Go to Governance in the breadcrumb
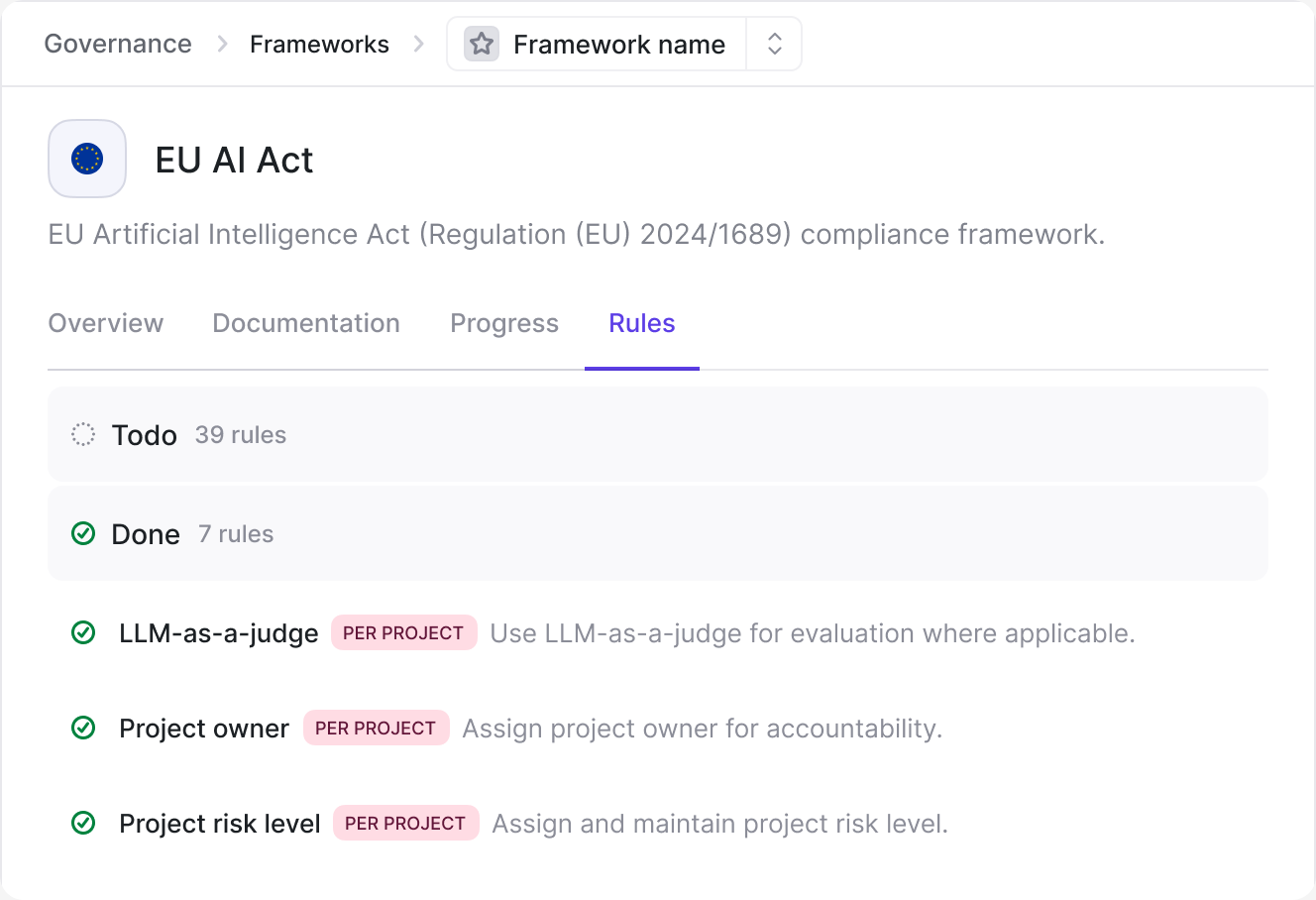Screen dimensions: 1316x900 [118, 44]
